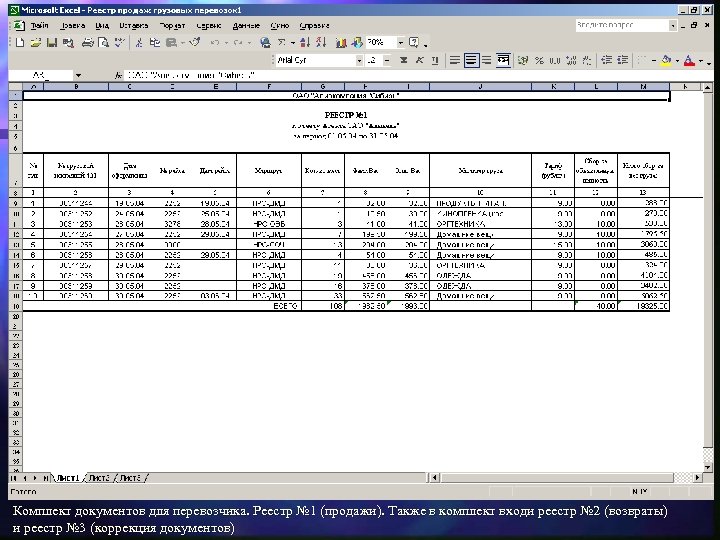
Task: Click the help question input box
Action: (x=622, y=26)
